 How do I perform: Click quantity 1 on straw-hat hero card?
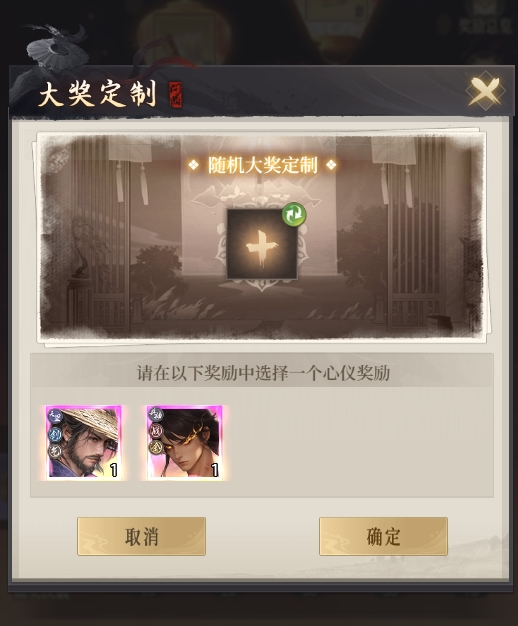click(114, 470)
